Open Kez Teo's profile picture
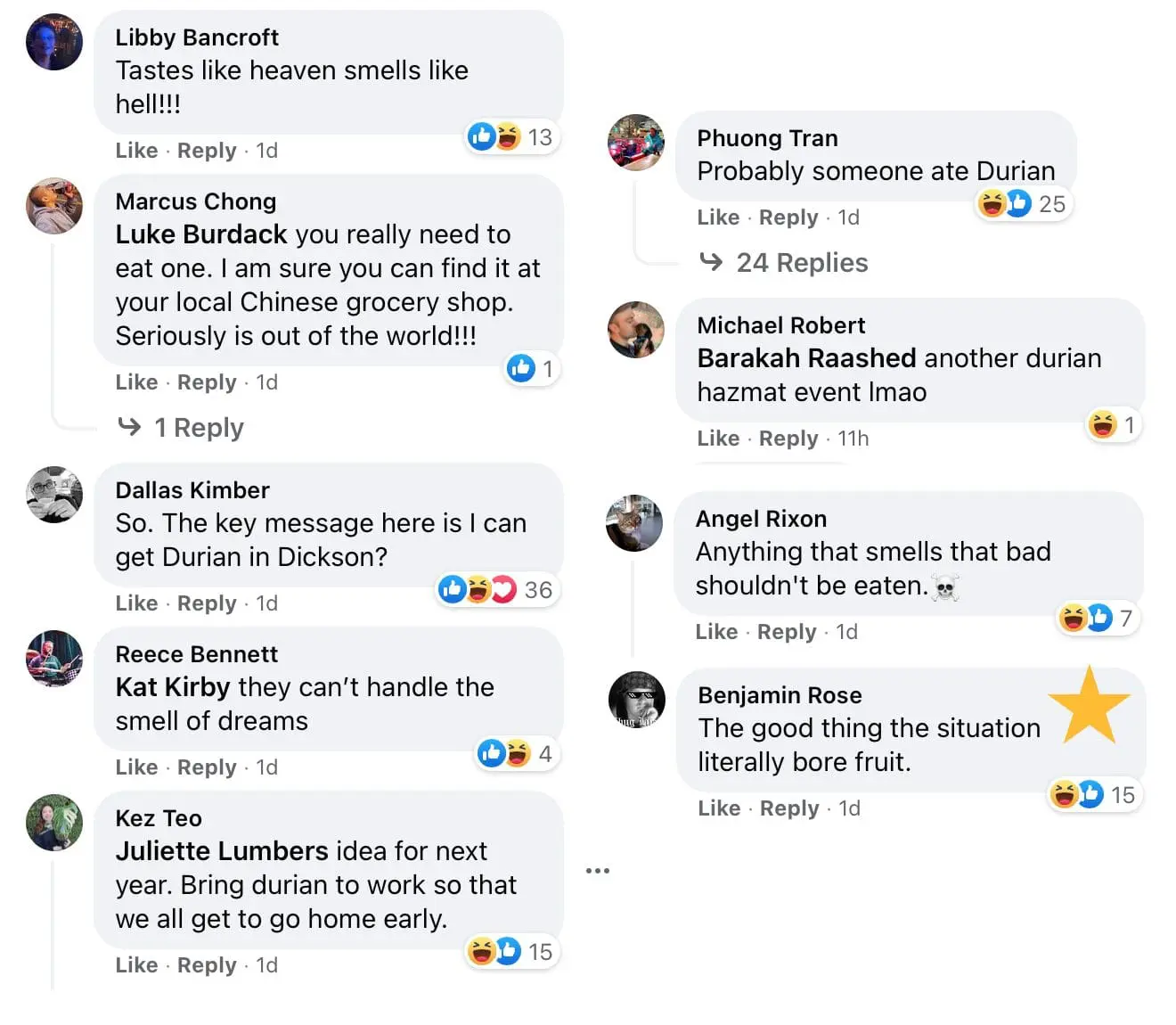The image size is (1176, 1025). [x=54, y=823]
